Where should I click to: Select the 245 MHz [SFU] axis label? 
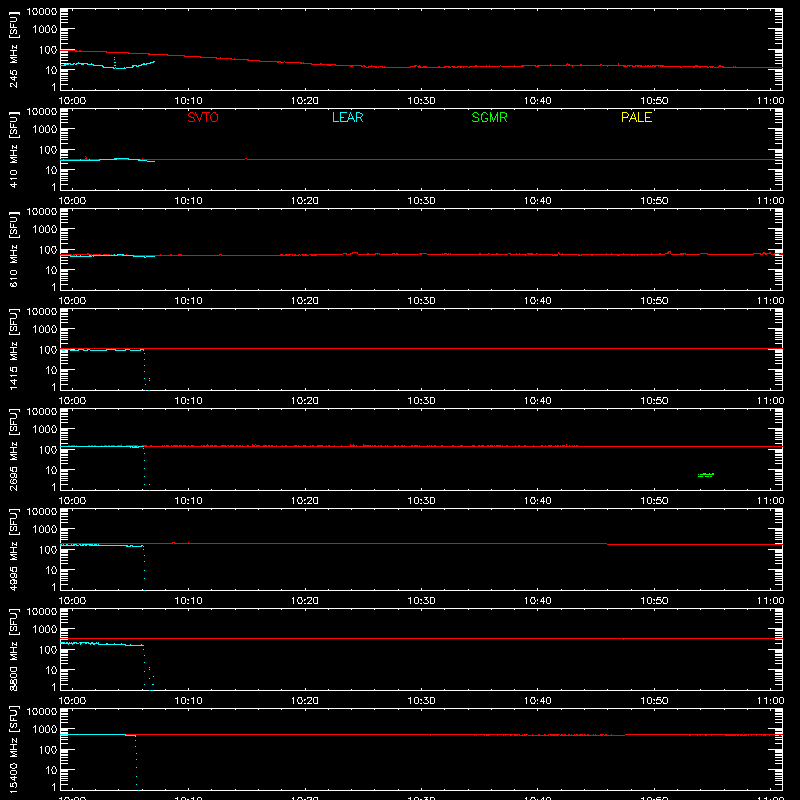pos(13,49)
